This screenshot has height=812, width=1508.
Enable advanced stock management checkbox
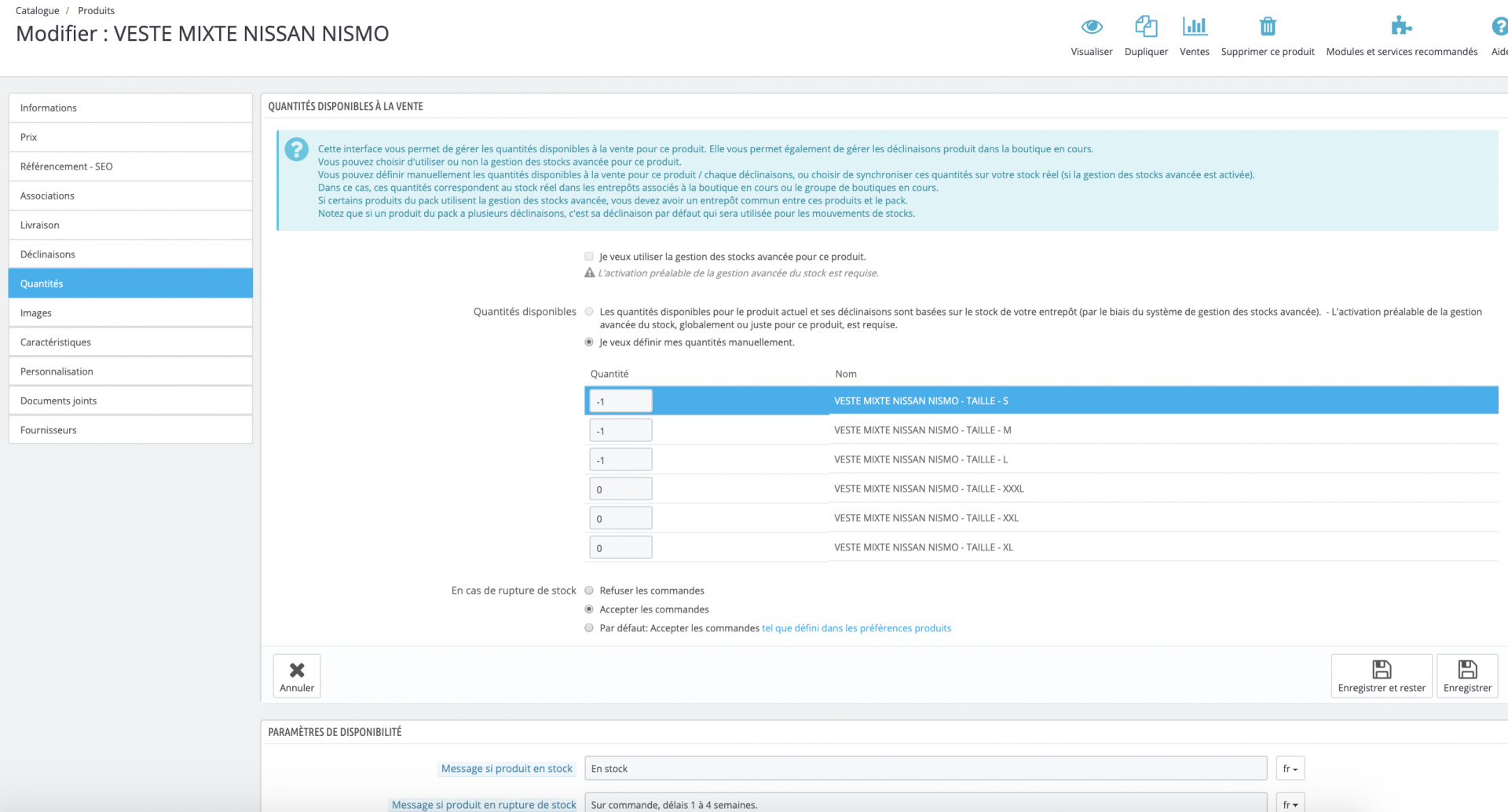coord(589,256)
